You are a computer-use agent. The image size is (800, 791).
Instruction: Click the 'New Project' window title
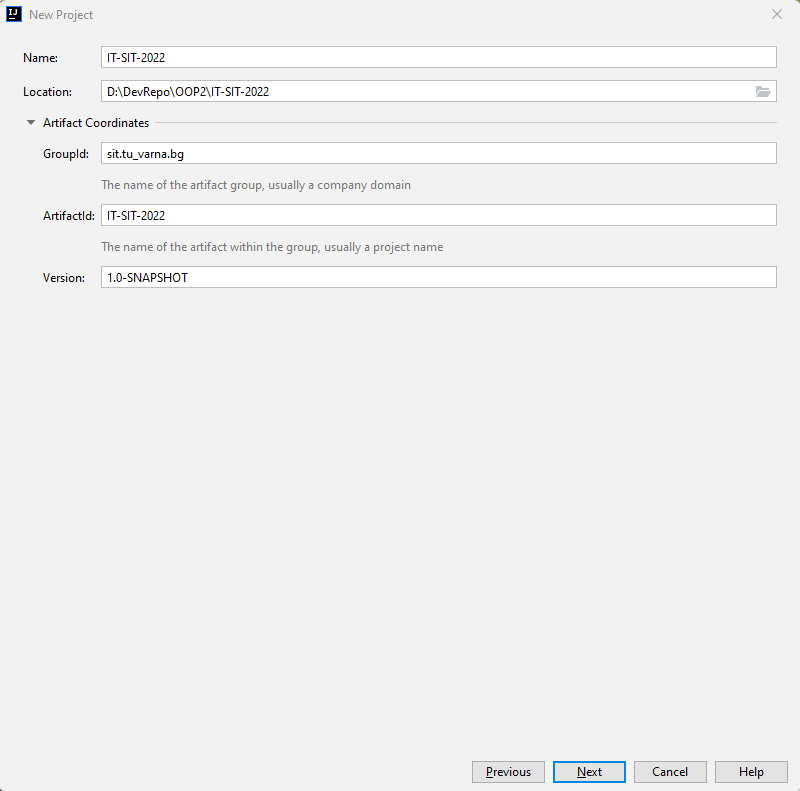point(61,15)
